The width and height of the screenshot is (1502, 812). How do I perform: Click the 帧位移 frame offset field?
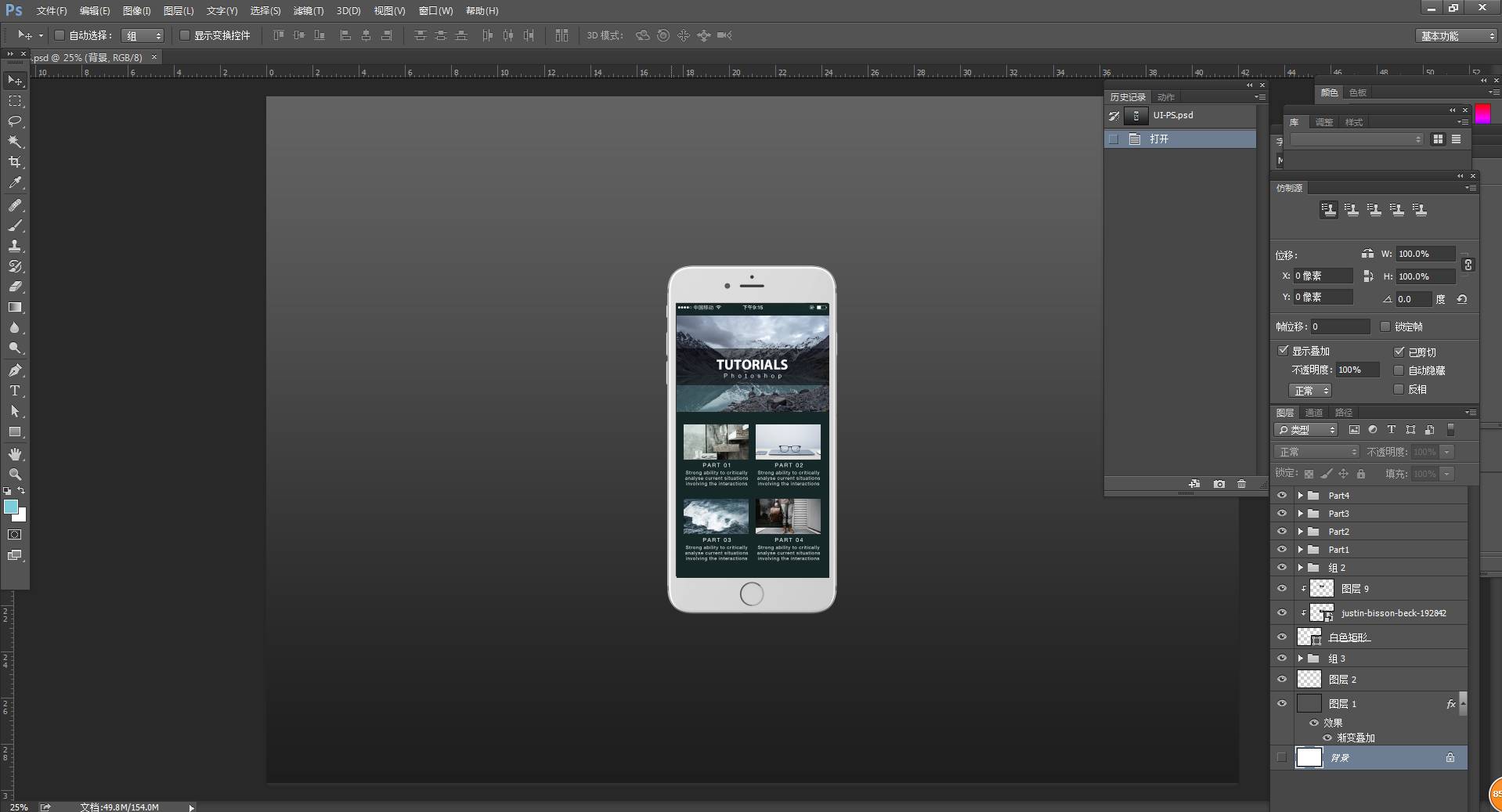coord(1340,327)
